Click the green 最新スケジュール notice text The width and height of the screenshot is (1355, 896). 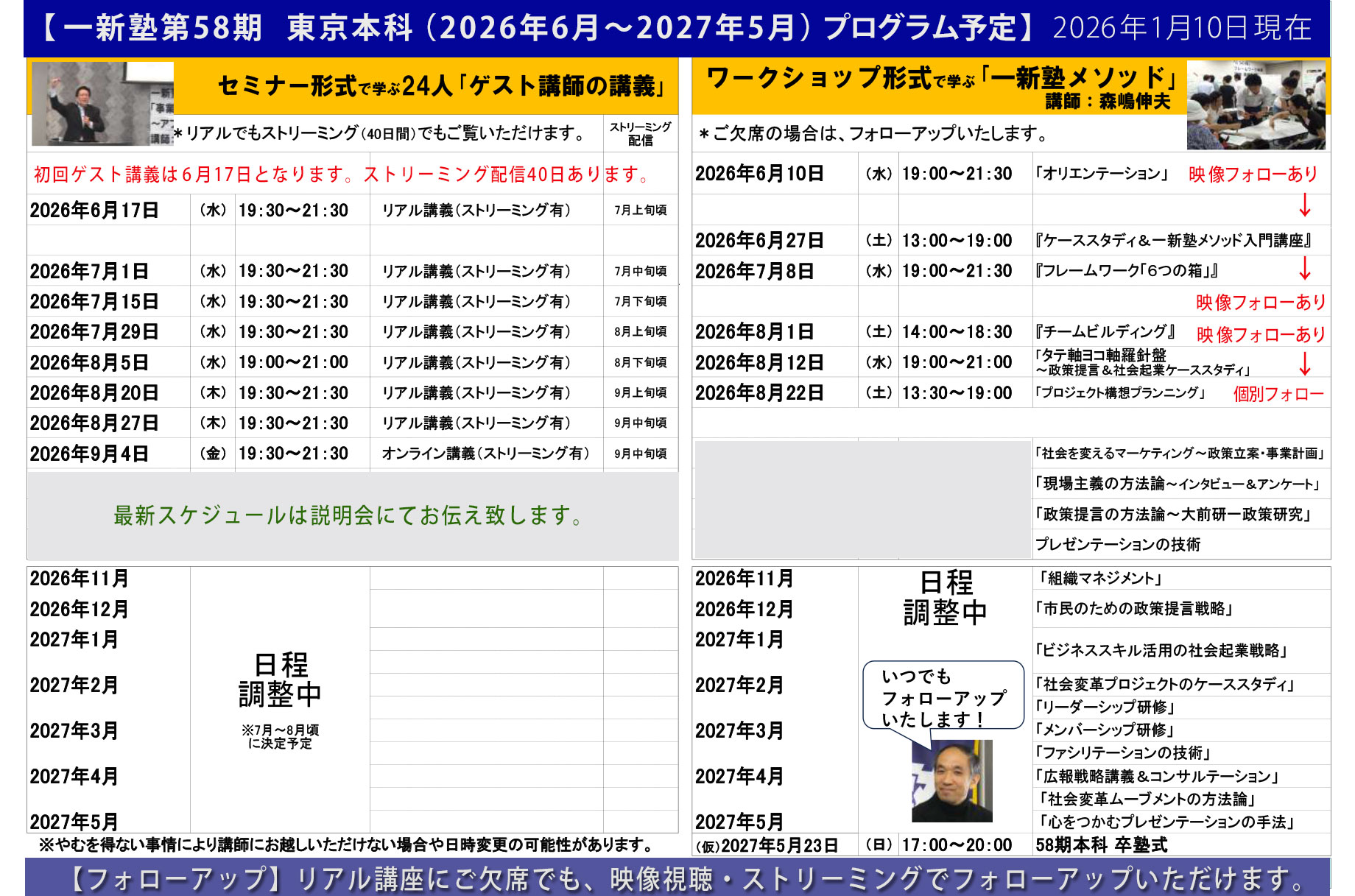coord(349,515)
